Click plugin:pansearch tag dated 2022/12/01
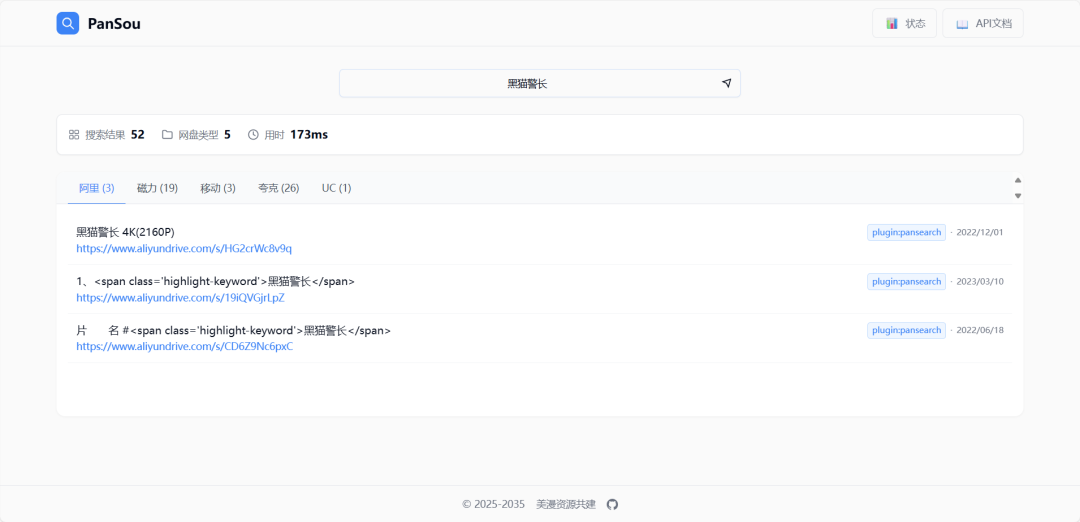This screenshot has width=1080, height=522. pos(906,232)
